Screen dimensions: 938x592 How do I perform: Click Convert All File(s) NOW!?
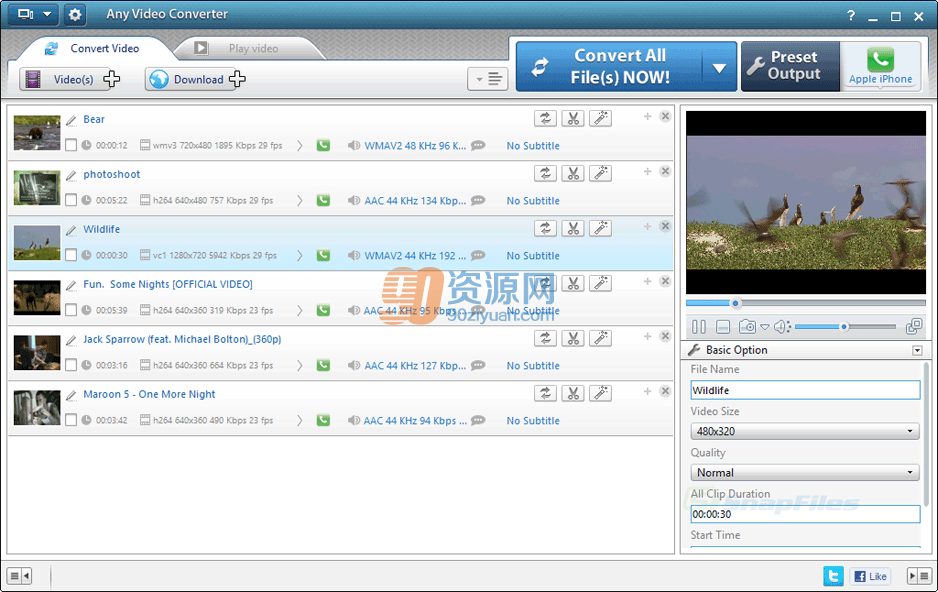tap(610, 66)
